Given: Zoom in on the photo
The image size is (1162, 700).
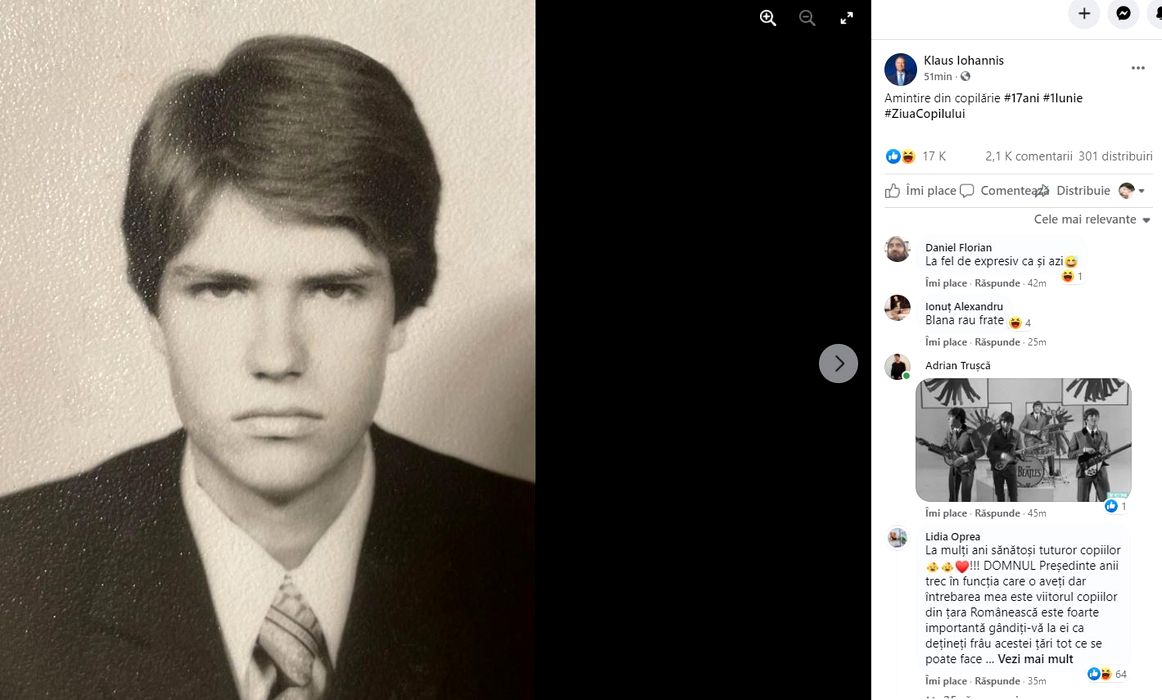Looking at the screenshot, I should [768, 18].
